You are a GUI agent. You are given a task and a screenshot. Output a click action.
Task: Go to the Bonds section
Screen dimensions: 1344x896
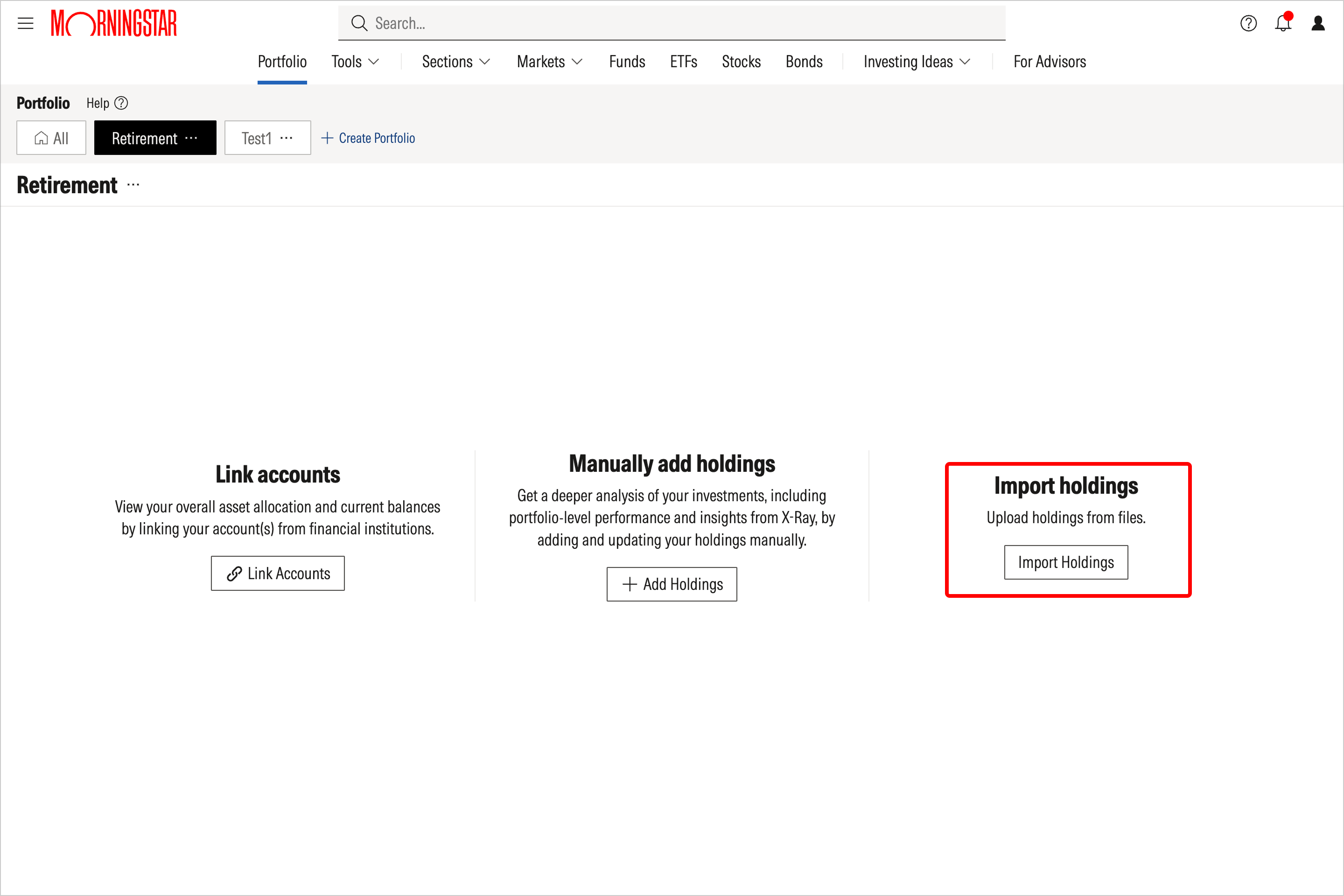point(804,62)
